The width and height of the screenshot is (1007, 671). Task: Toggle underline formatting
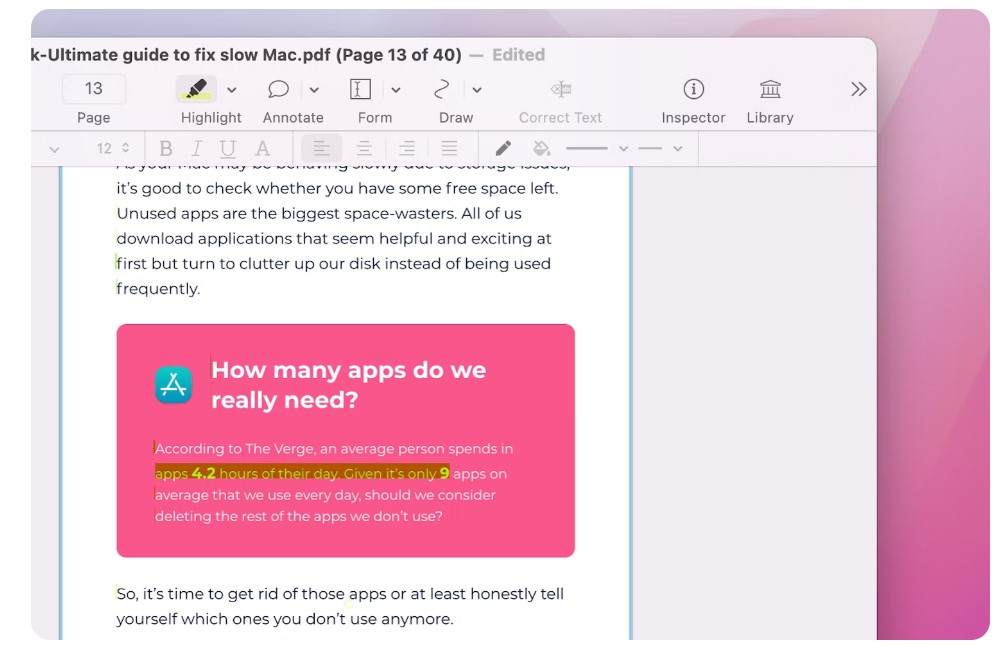(x=227, y=149)
